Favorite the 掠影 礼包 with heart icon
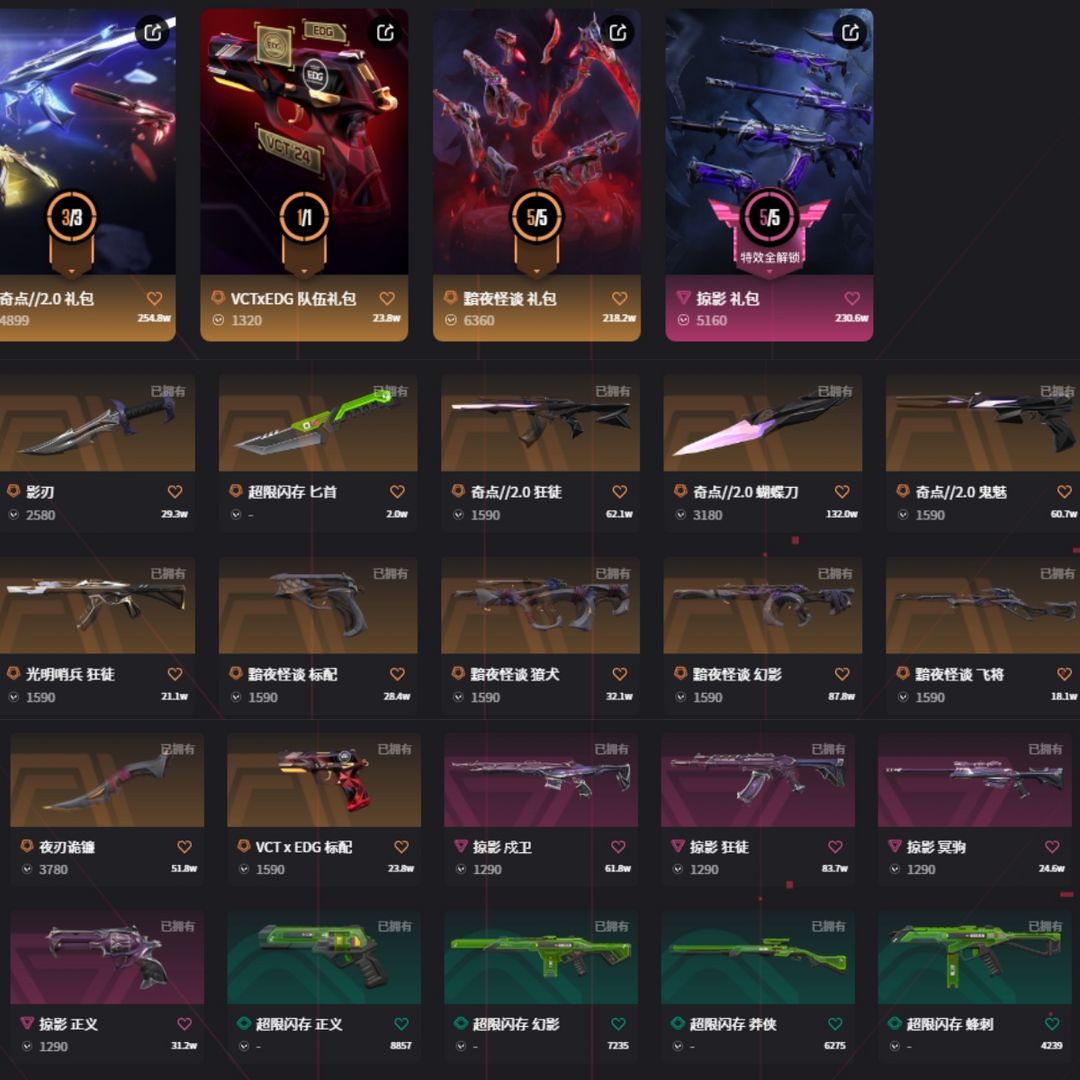1080x1080 pixels. click(852, 298)
